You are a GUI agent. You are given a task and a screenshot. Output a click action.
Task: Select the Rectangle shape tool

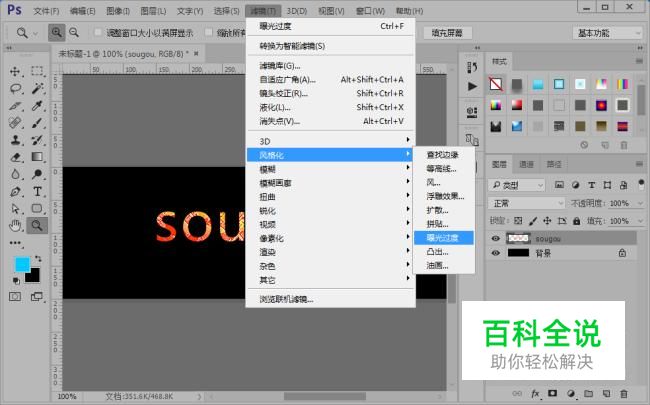37,209
